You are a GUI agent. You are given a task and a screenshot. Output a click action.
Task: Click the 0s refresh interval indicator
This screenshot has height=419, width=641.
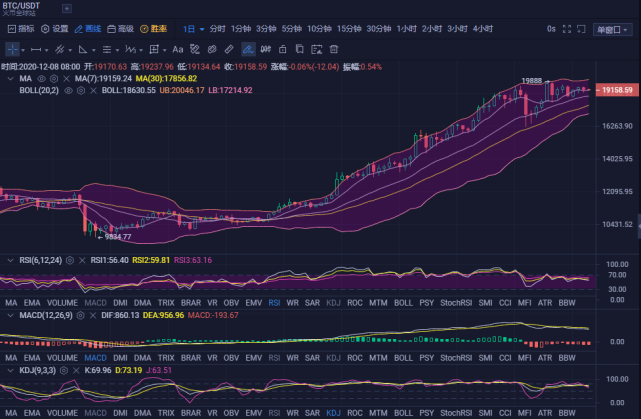coord(551,29)
